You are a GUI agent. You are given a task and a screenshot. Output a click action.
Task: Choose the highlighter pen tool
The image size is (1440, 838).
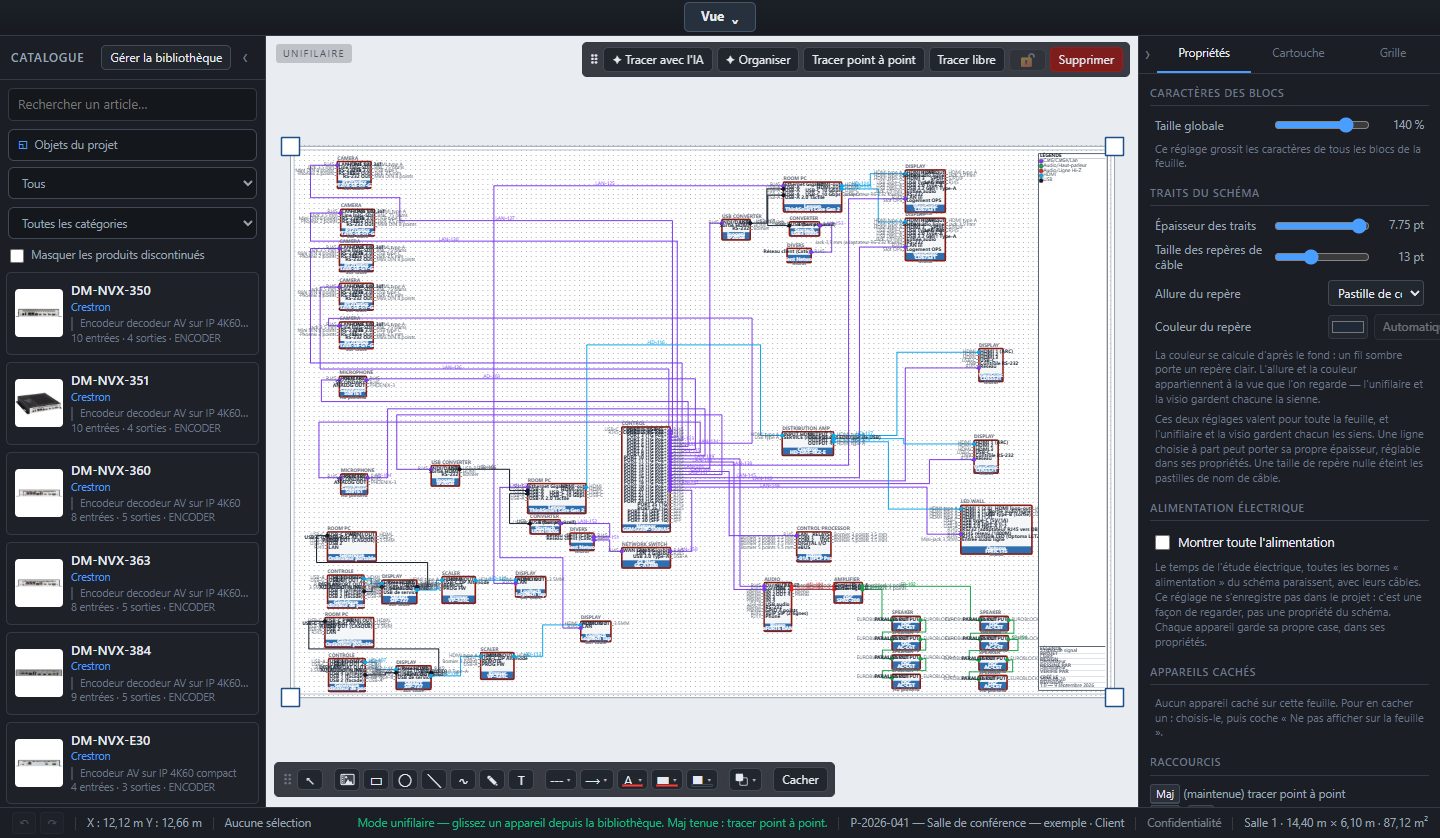coord(492,780)
